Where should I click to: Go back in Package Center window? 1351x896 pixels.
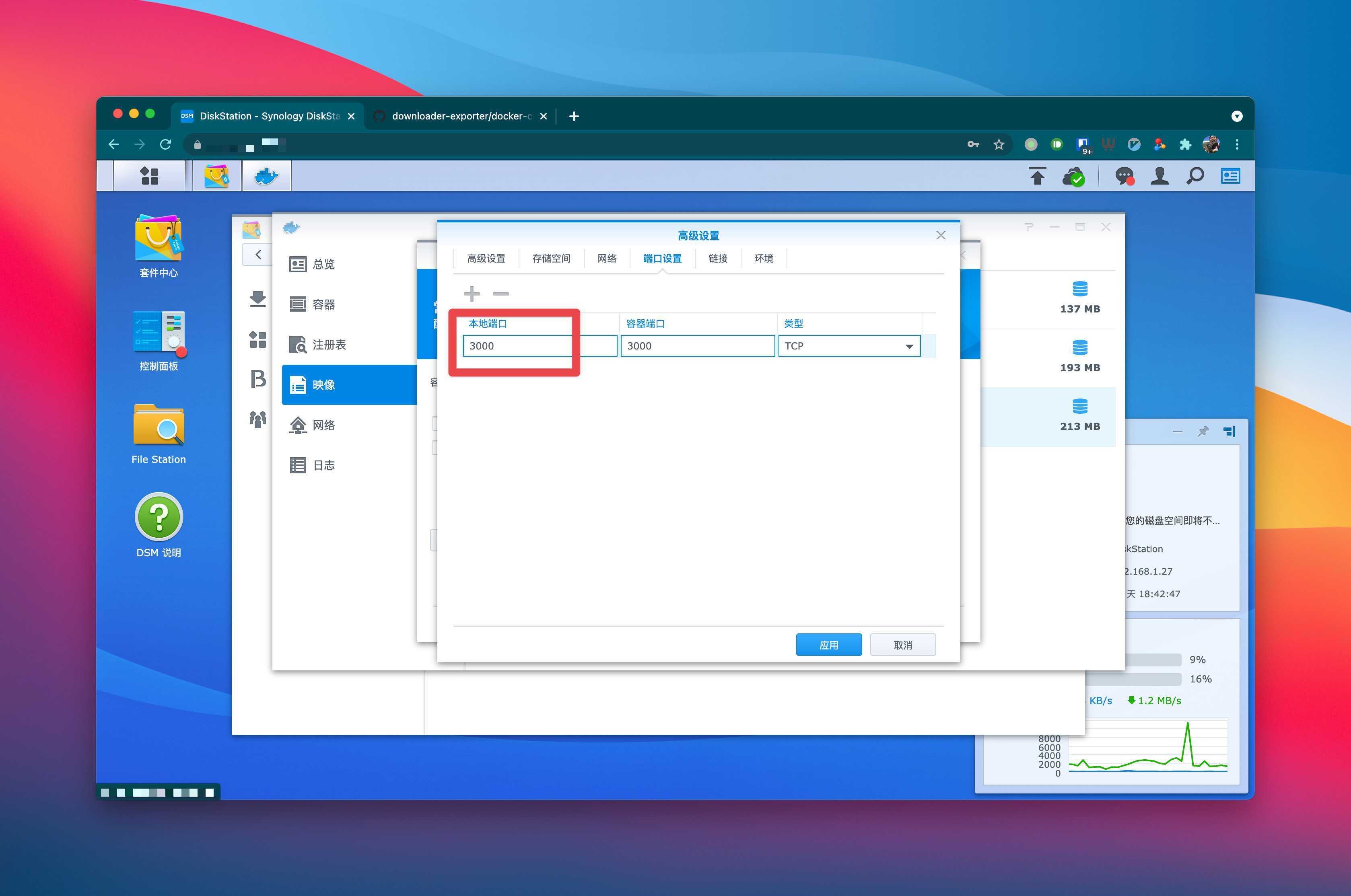[x=258, y=254]
